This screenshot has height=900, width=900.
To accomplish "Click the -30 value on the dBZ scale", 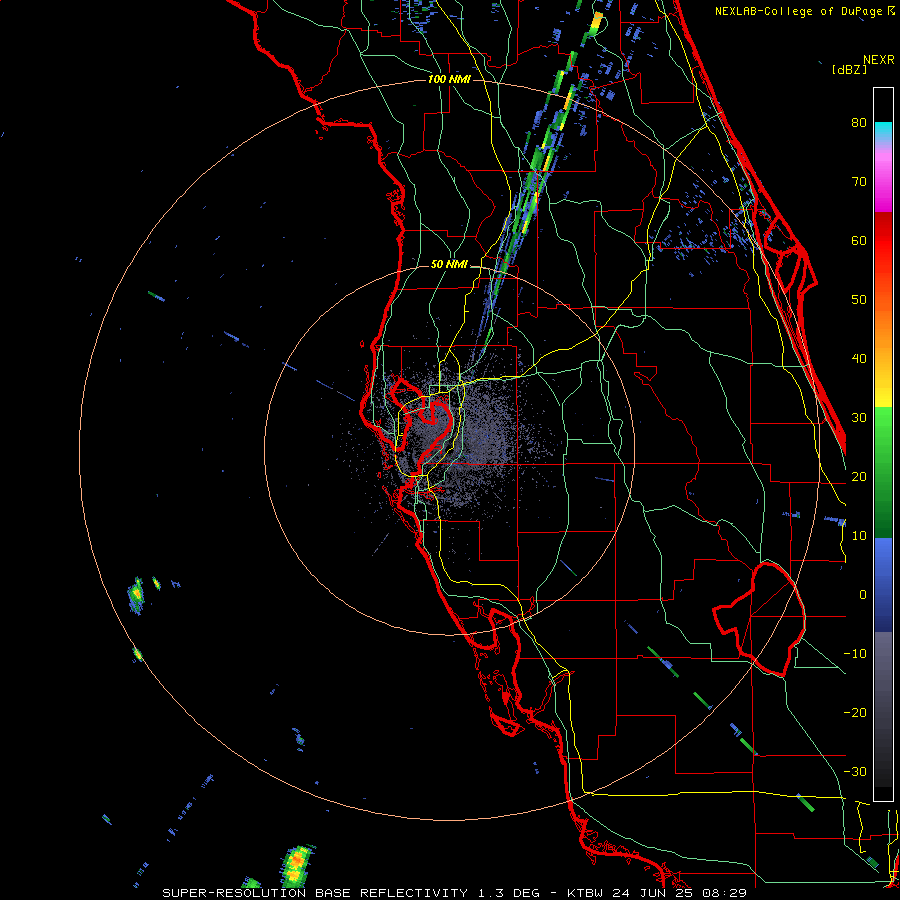I will tap(855, 772).
